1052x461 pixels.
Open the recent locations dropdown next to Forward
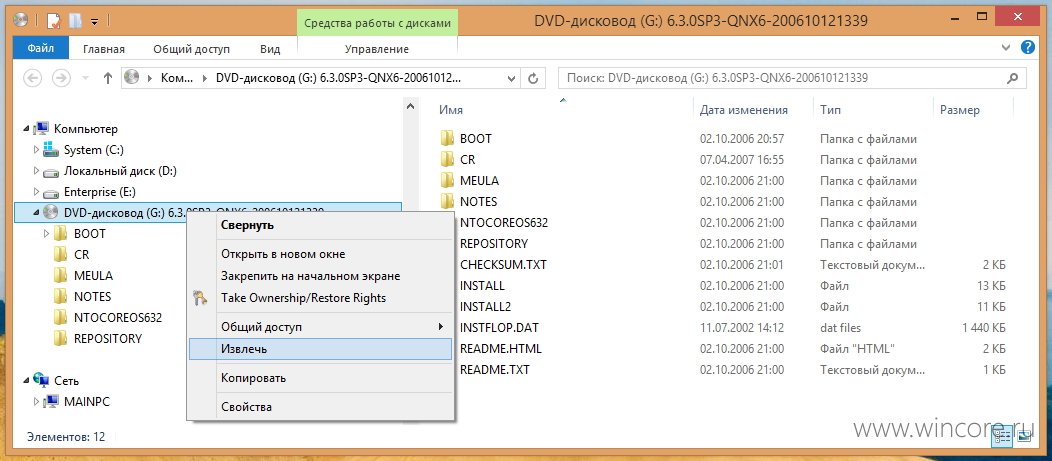(85, 78)
